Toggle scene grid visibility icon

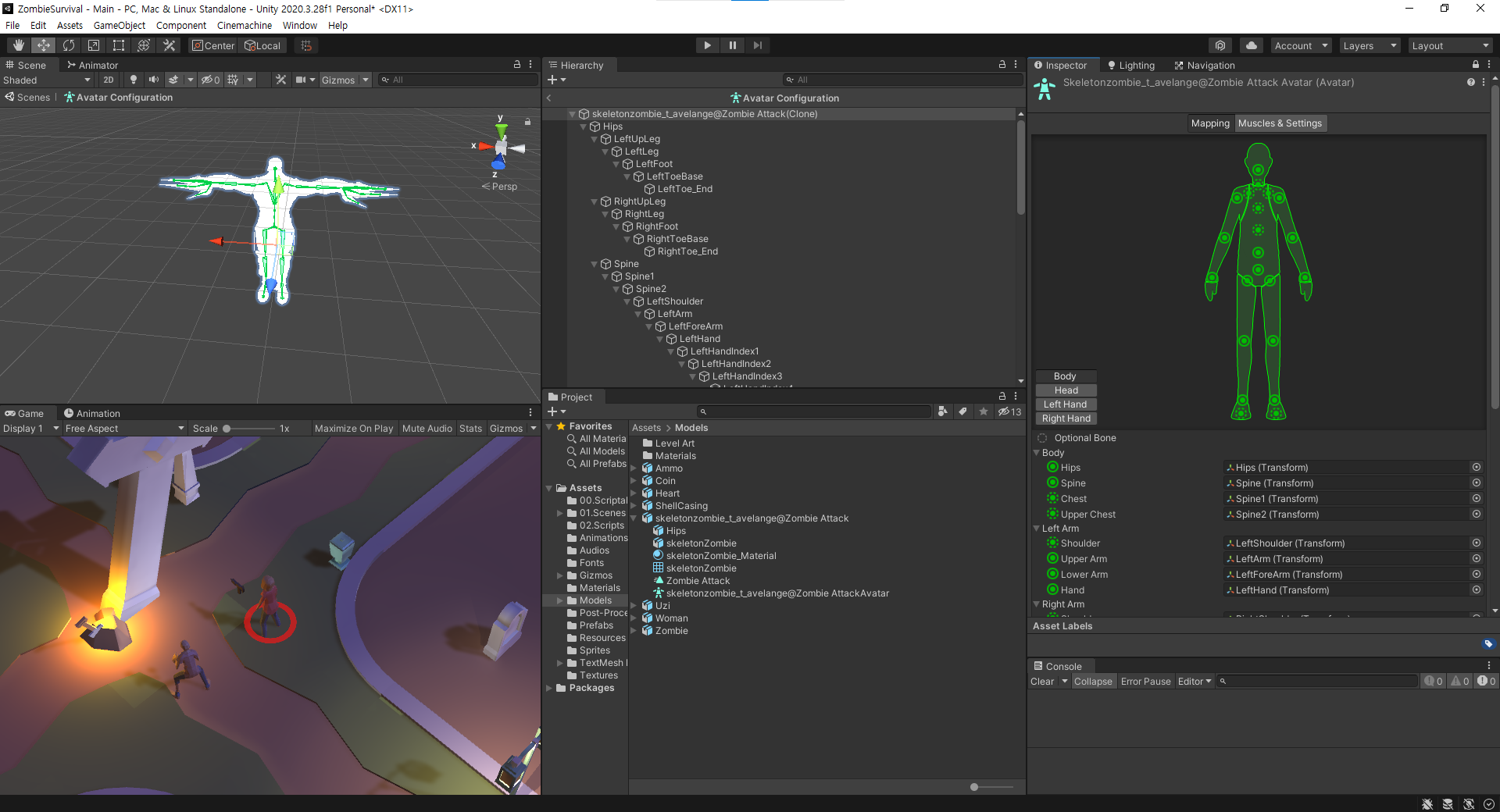coord(233,80)
